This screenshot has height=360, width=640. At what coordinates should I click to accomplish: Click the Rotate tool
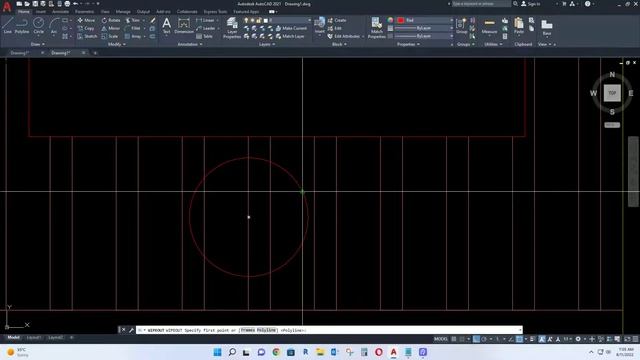[111, 20]
